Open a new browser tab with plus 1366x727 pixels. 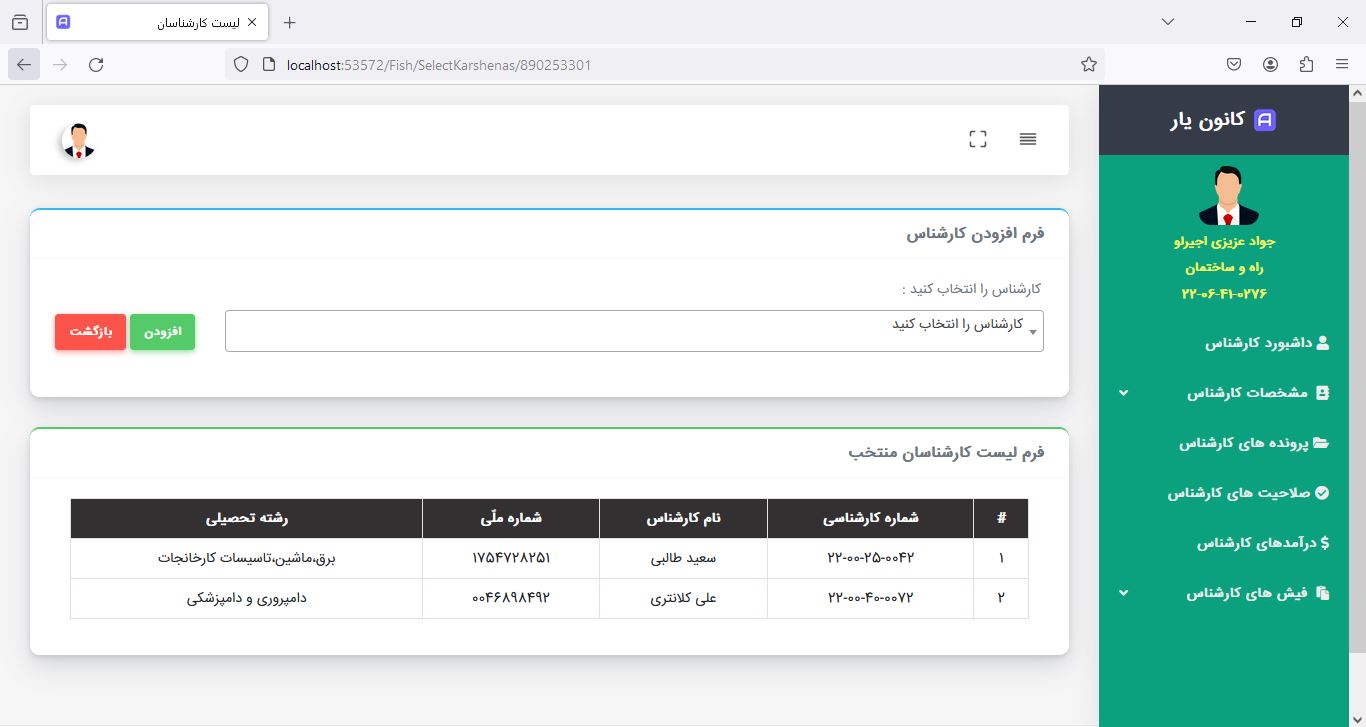tap(290, 22)
